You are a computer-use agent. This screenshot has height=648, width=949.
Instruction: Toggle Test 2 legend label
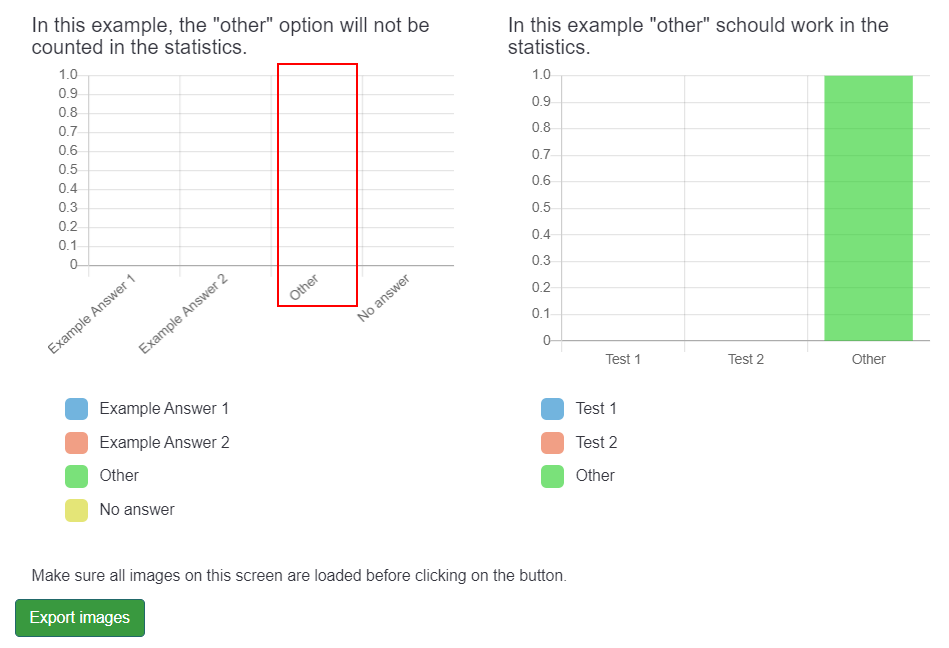point(596,443)
